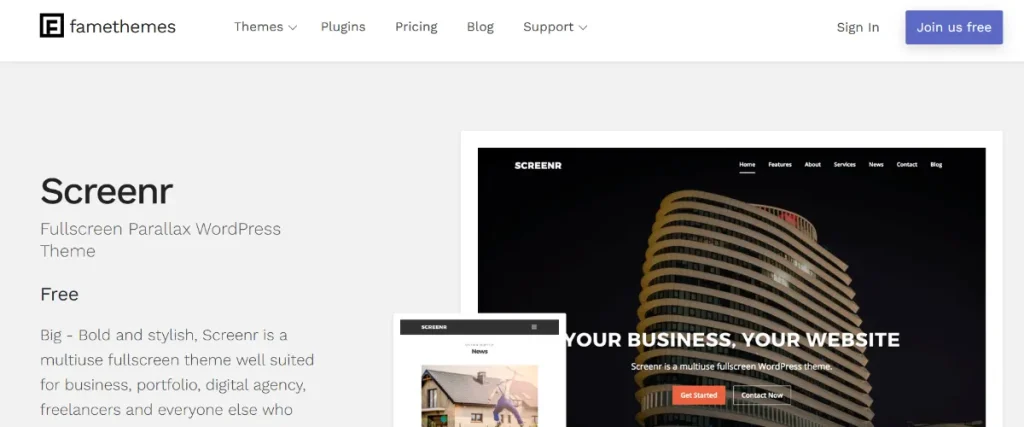Click the Get Started orange button
Screen dimensions: 1024x427
point(698,395)
